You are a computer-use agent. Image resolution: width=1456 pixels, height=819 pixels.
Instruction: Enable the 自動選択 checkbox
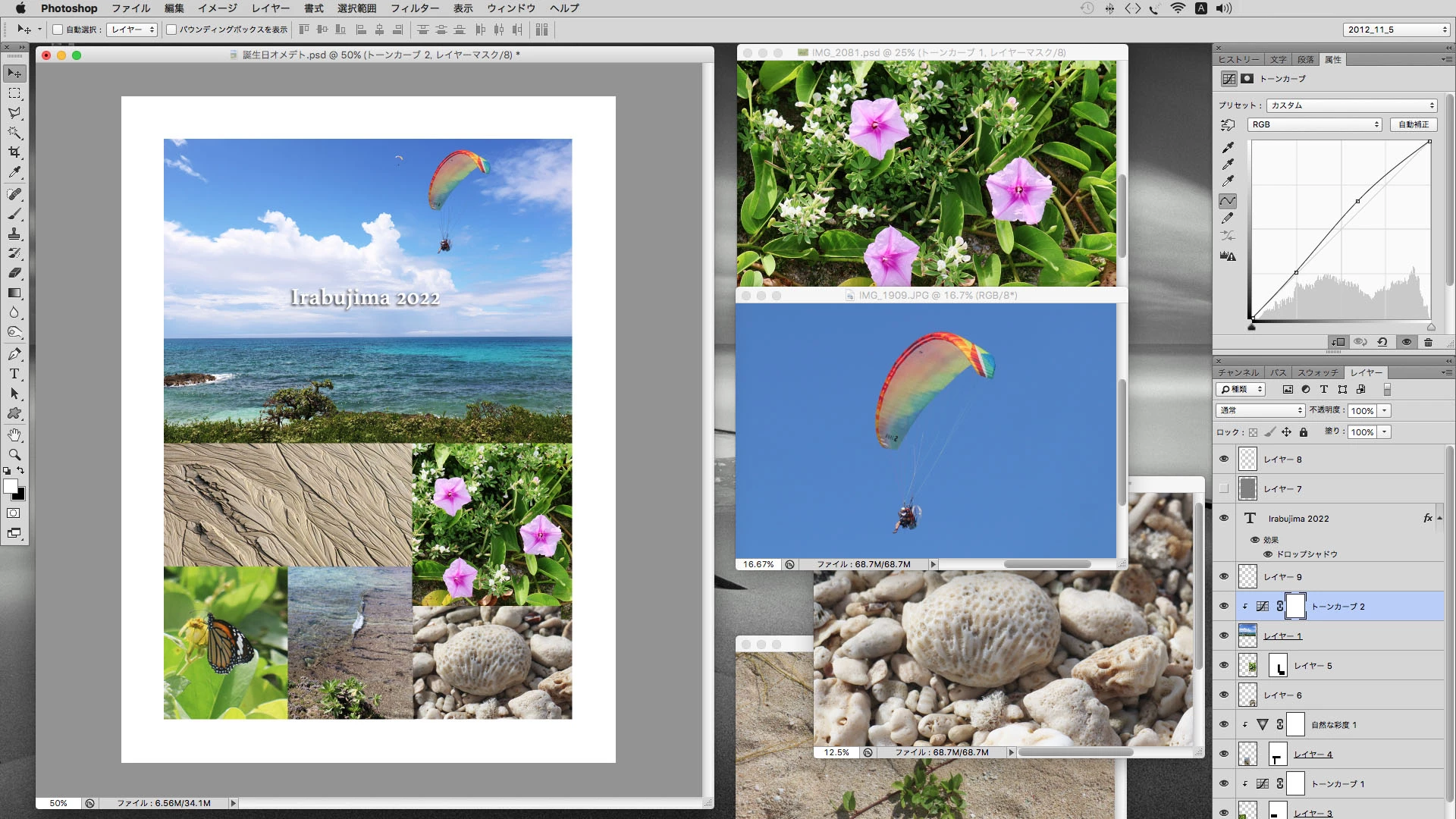tap(58, 30)
